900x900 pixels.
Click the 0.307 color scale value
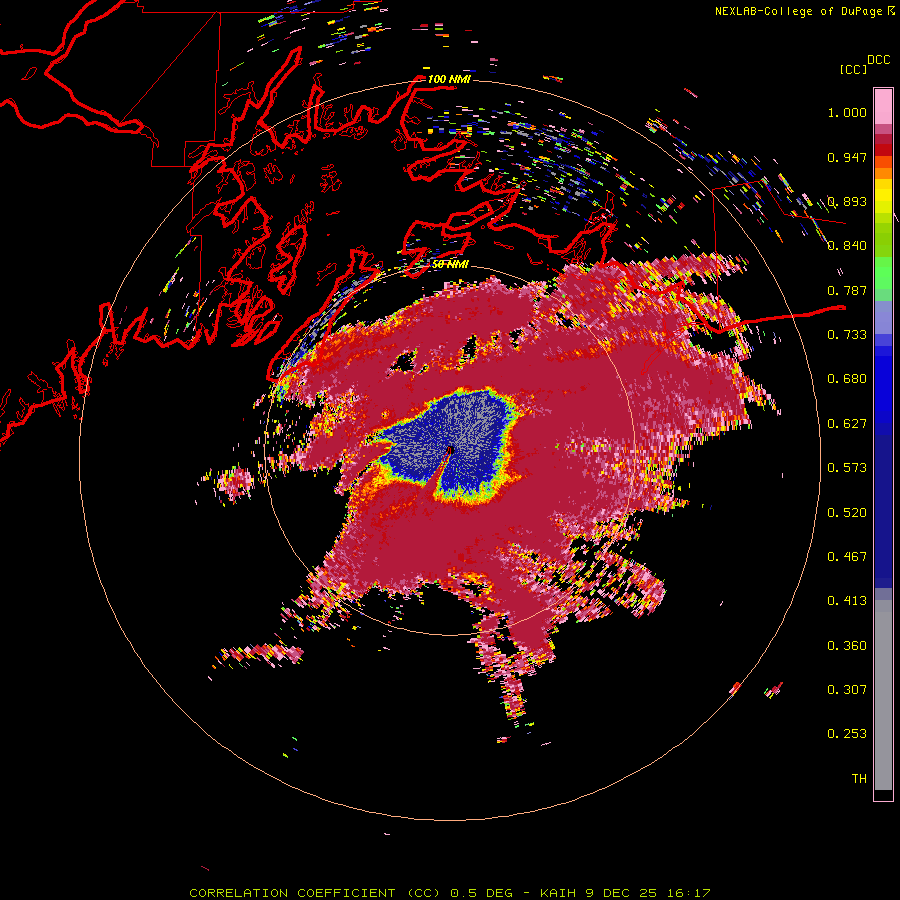847,690
